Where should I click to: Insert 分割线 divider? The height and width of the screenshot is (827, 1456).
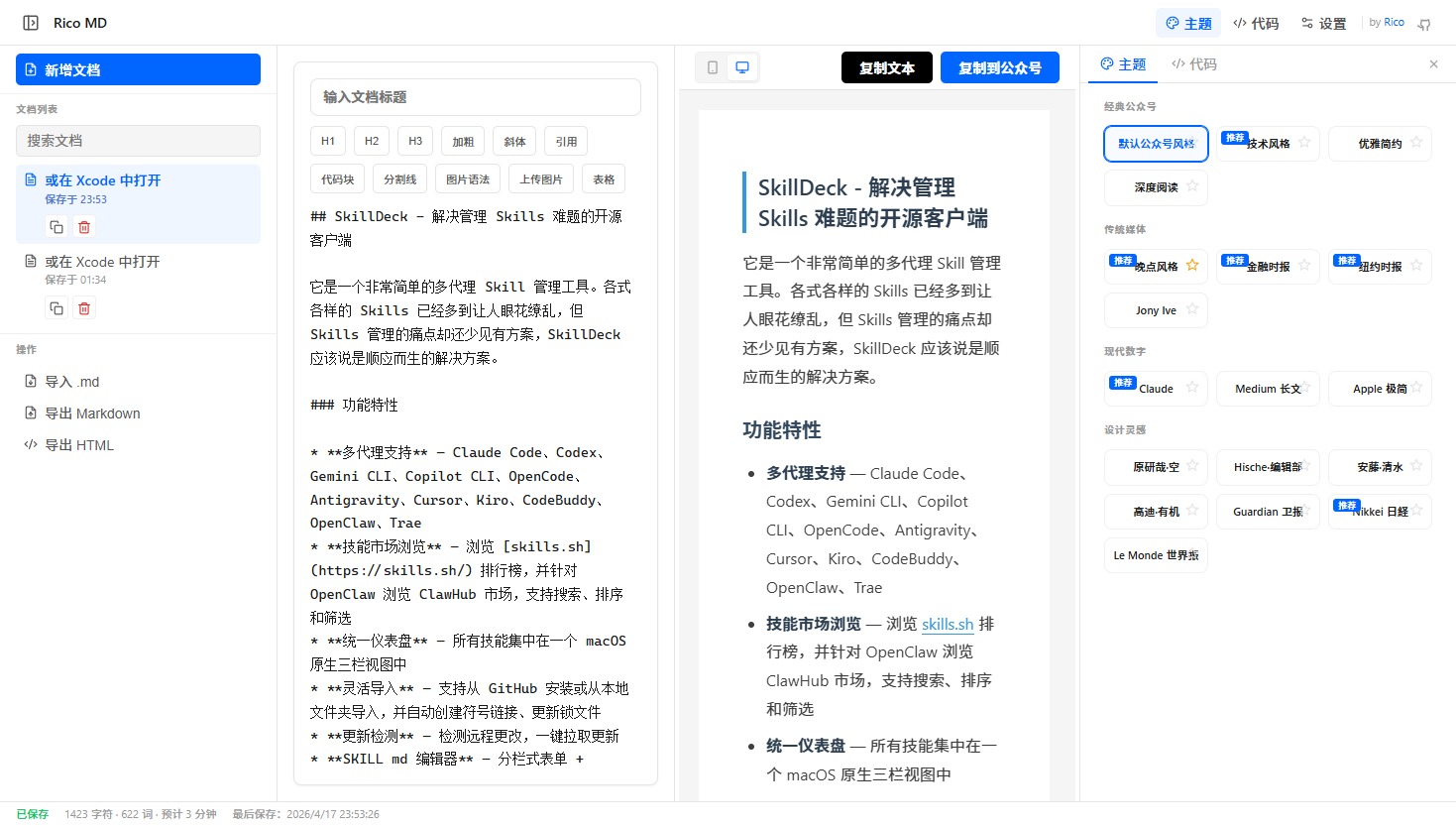coord(400,178)
